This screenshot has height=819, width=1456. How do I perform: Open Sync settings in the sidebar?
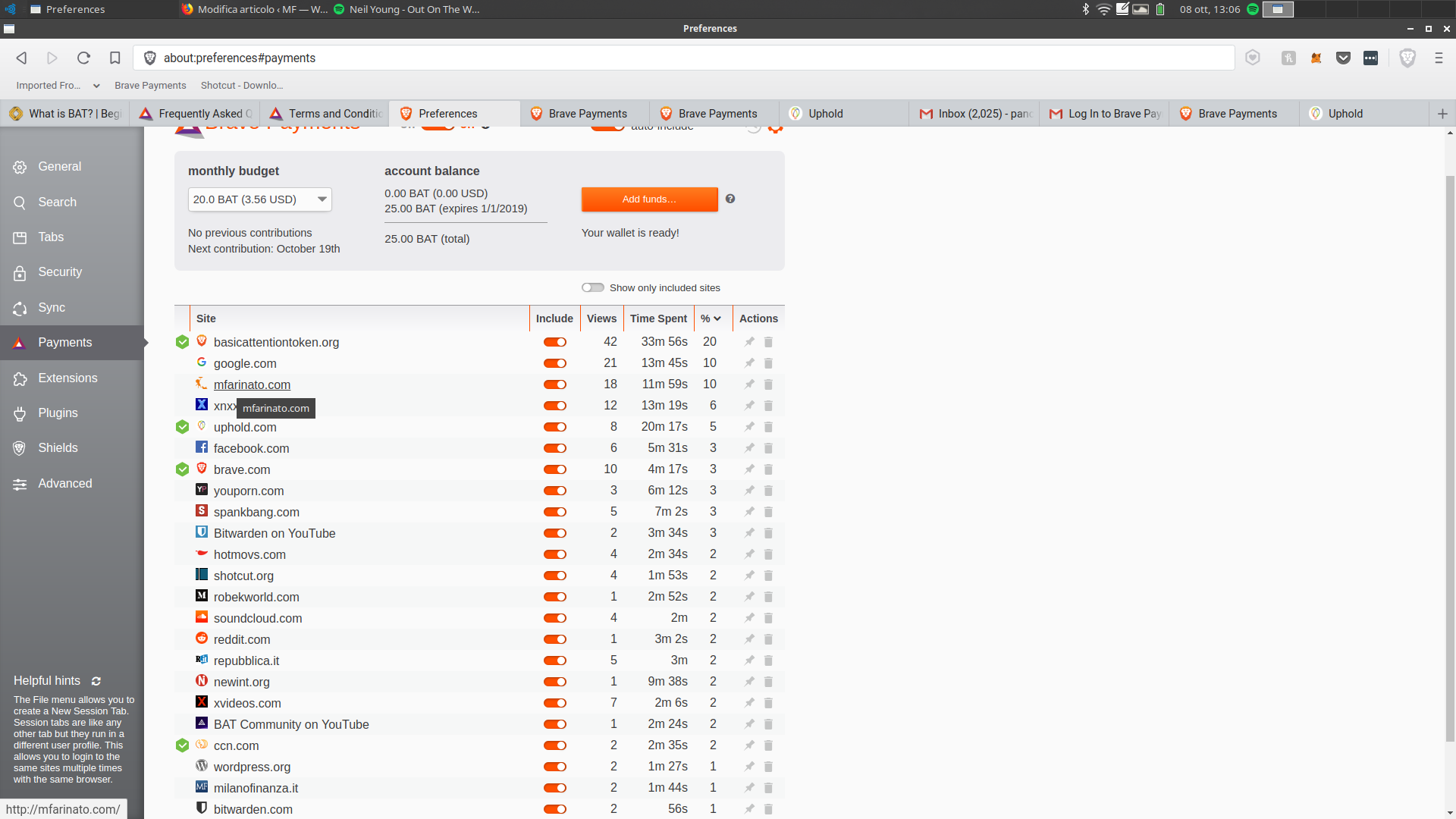[x=72, y=308]
